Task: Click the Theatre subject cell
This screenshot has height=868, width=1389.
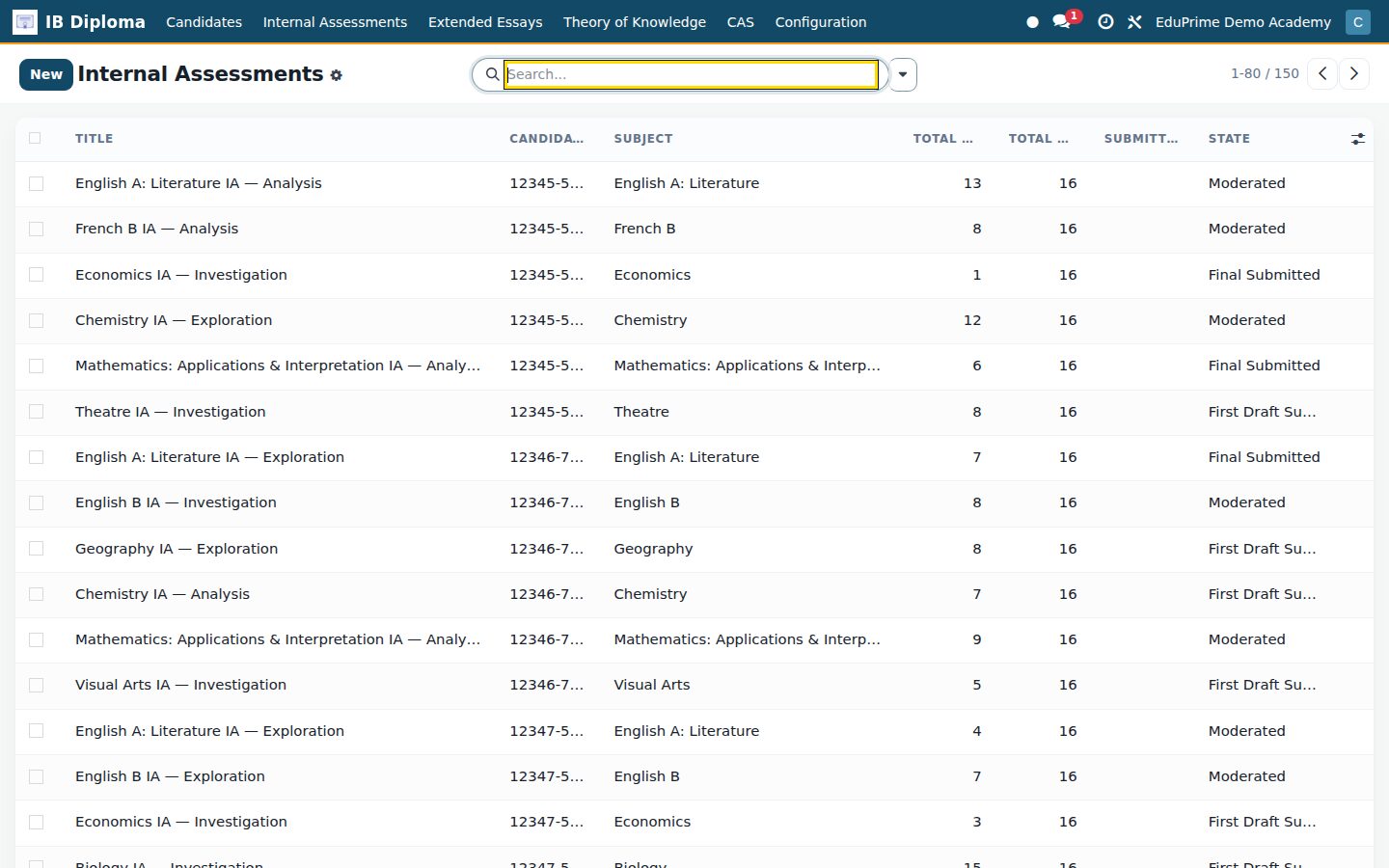Action: coord(641,412)
